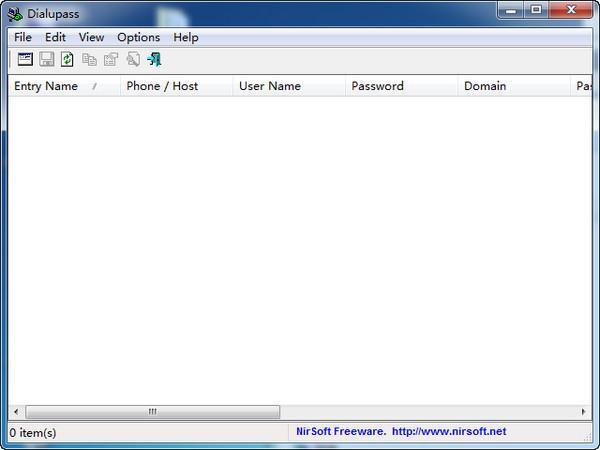600x450 pixels.
Task: Refresh the list with green arrows icon
Action: click(67, 59)
